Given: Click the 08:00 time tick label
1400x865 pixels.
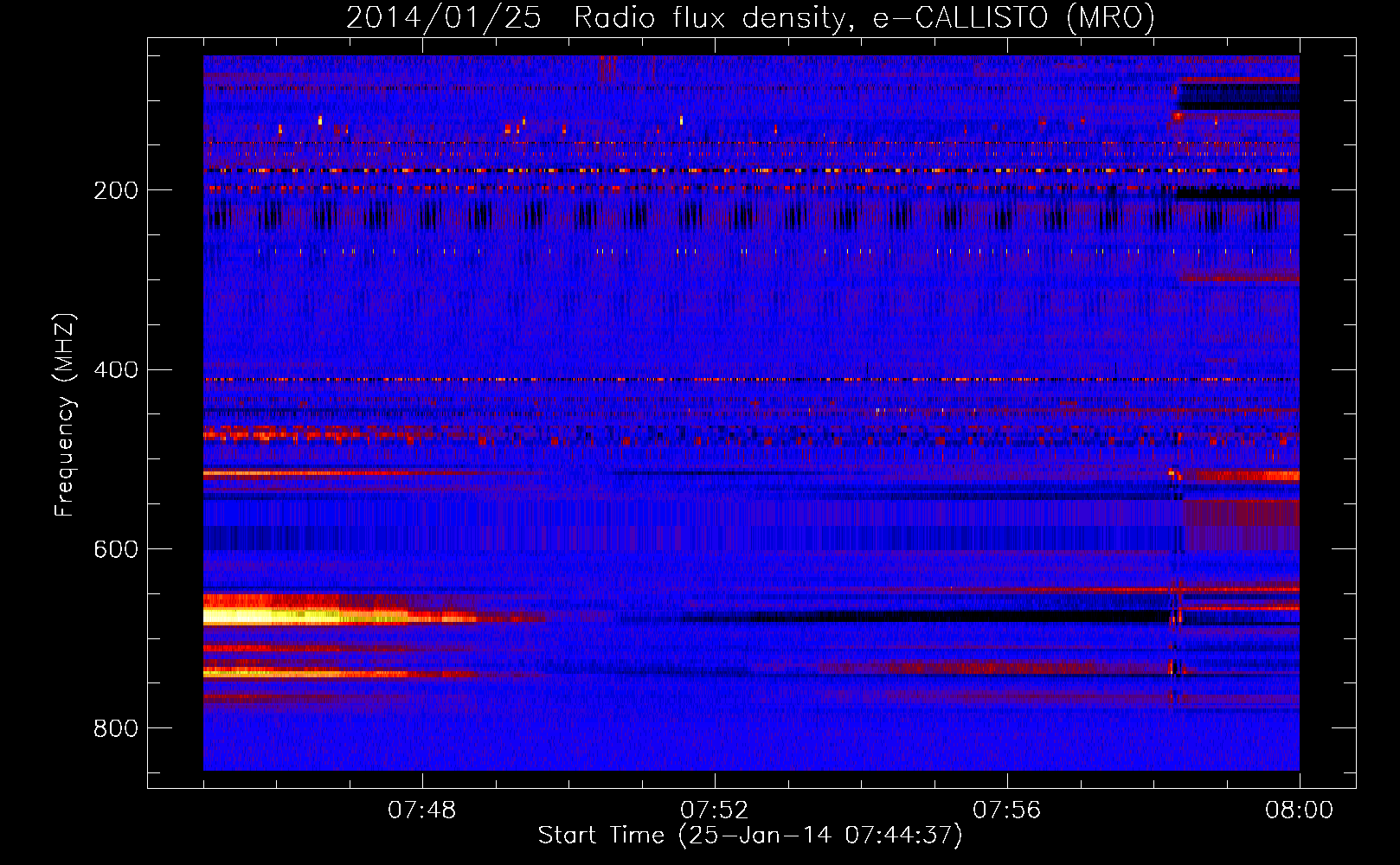Looking at the screenshot, I should (1300, 811).
